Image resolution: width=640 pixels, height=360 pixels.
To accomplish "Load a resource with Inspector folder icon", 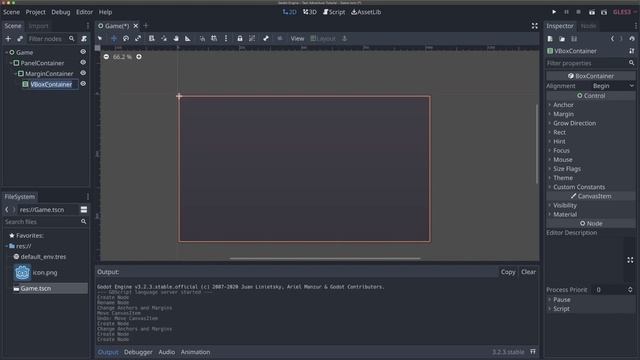I will 562,39.
